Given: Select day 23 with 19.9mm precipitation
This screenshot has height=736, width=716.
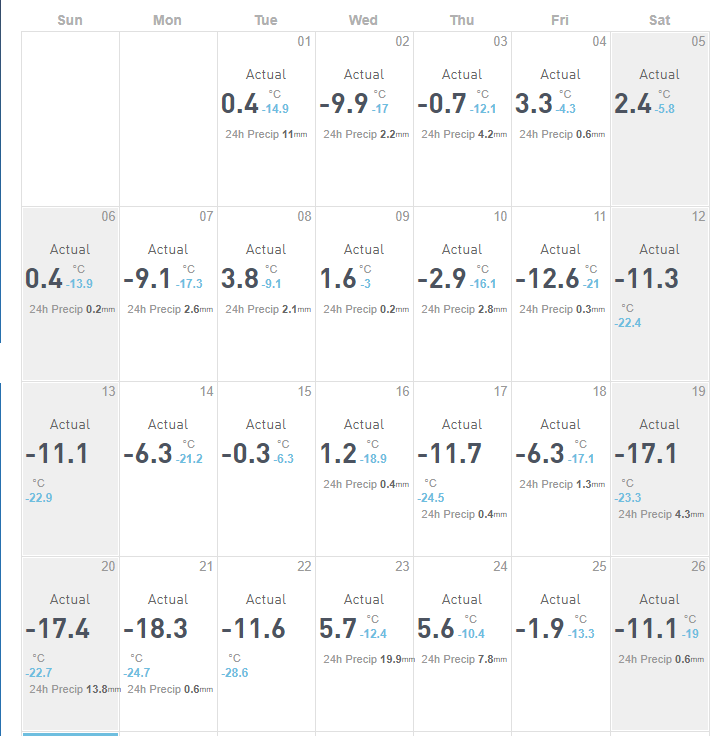Looking at the screenshot, I should (364, 644).
